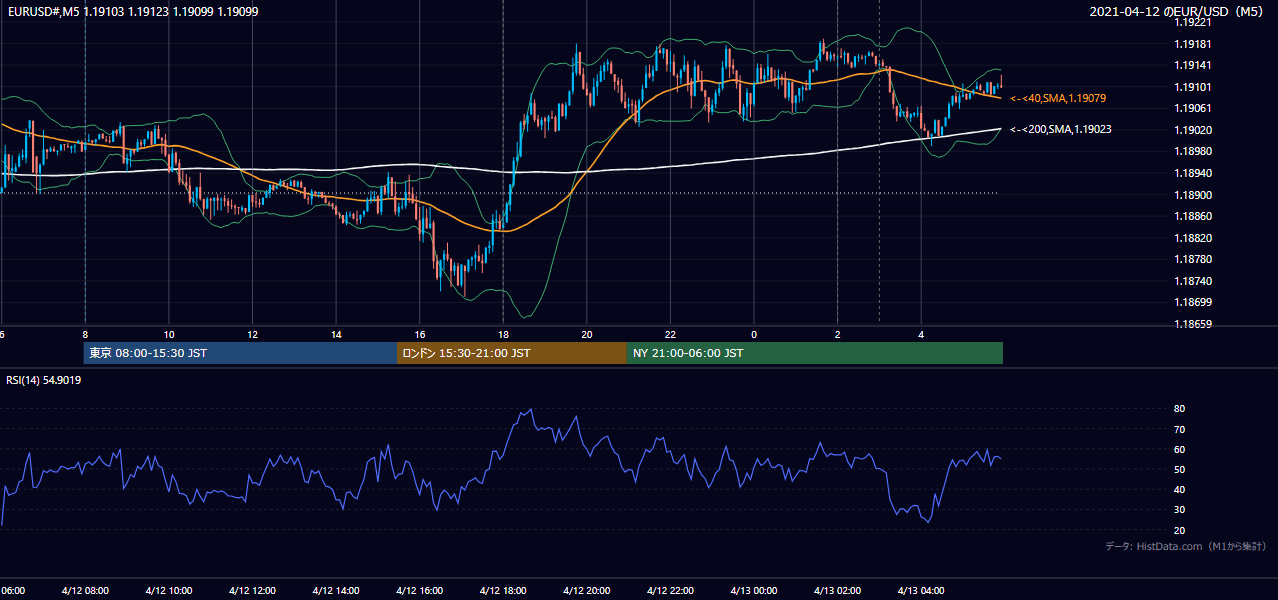Click bottom time label 4/13 02:00
This screenshot has height=600, width=1278.
837,591
